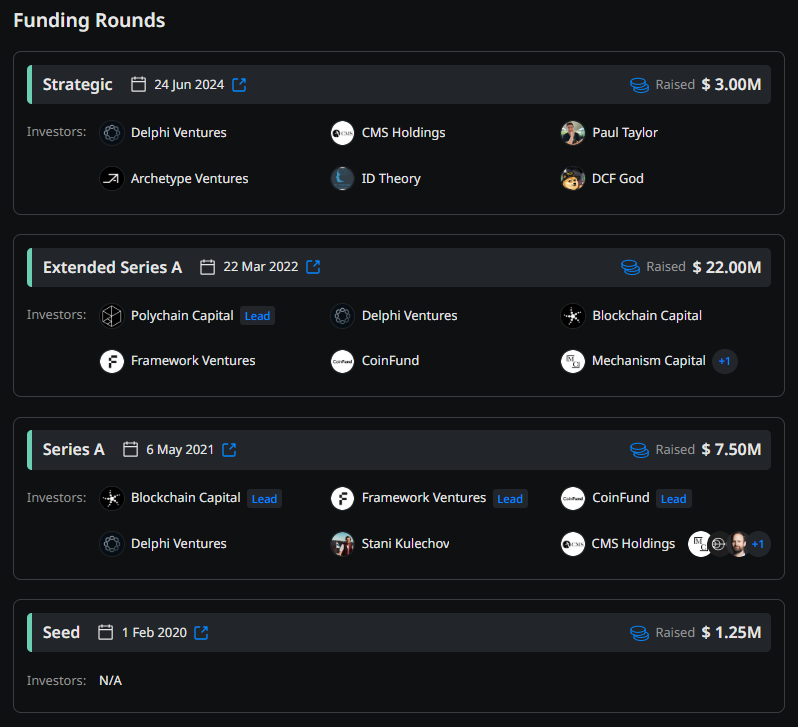Open external link for Extended Series A round
This screenshot has height=727, width=798.
point(313,267)
